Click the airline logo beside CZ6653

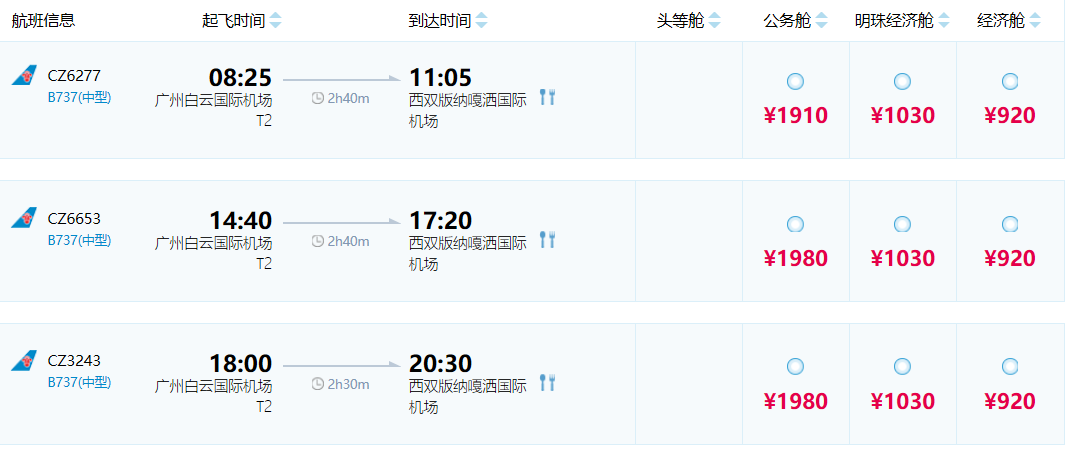pos(24,219)
